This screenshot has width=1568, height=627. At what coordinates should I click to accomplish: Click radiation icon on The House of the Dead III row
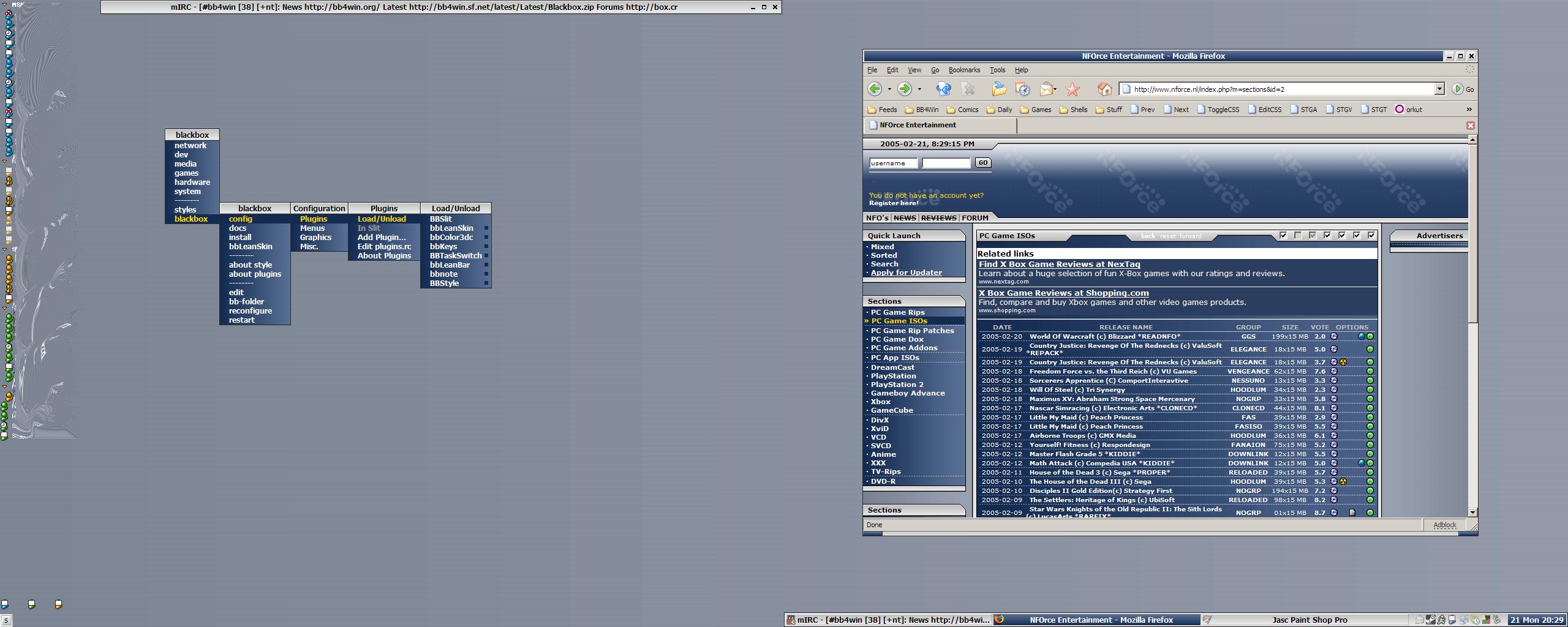pos(1343,481)
